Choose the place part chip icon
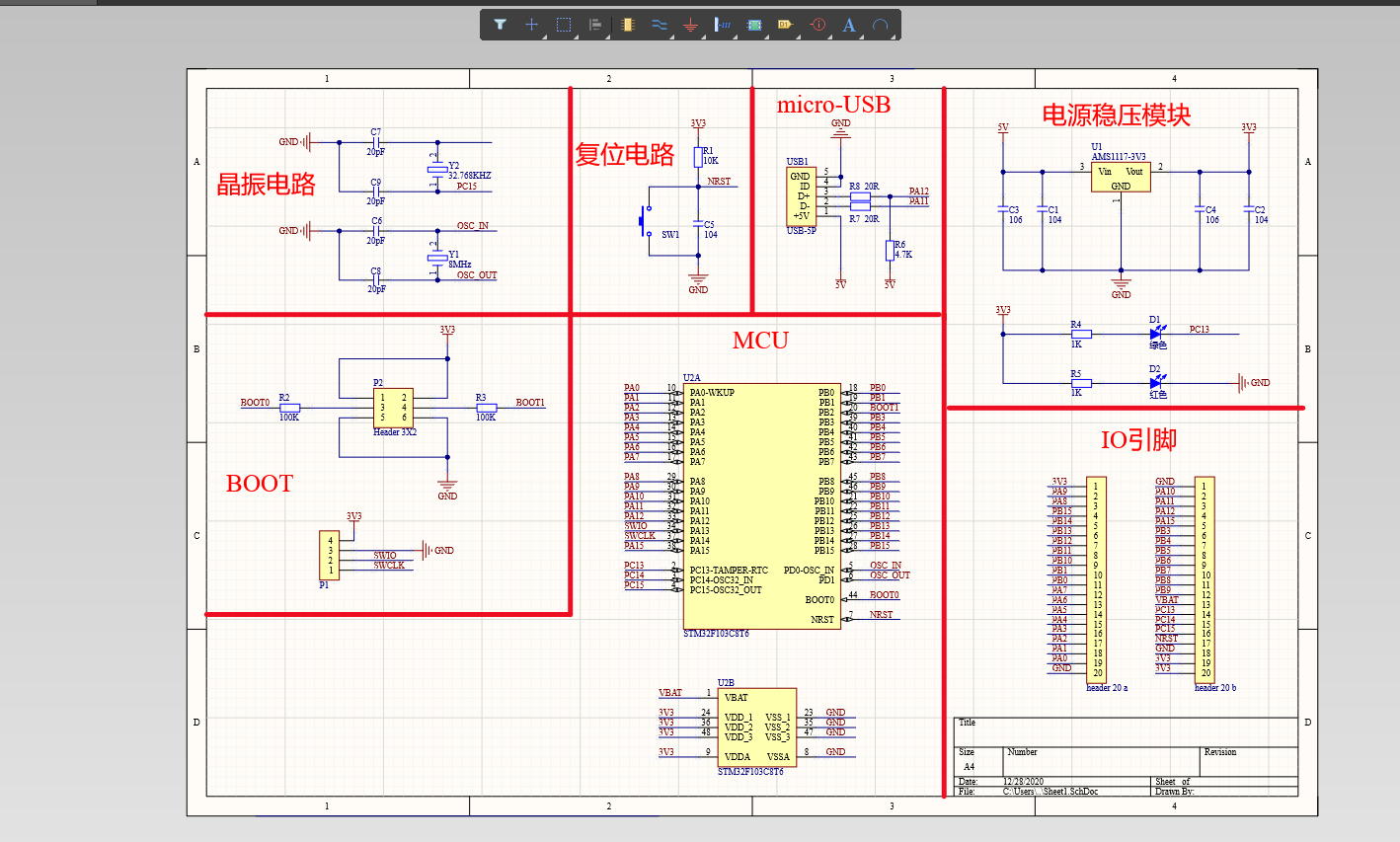The height and width of the screenshot is (842, 1400). point(628,25)
